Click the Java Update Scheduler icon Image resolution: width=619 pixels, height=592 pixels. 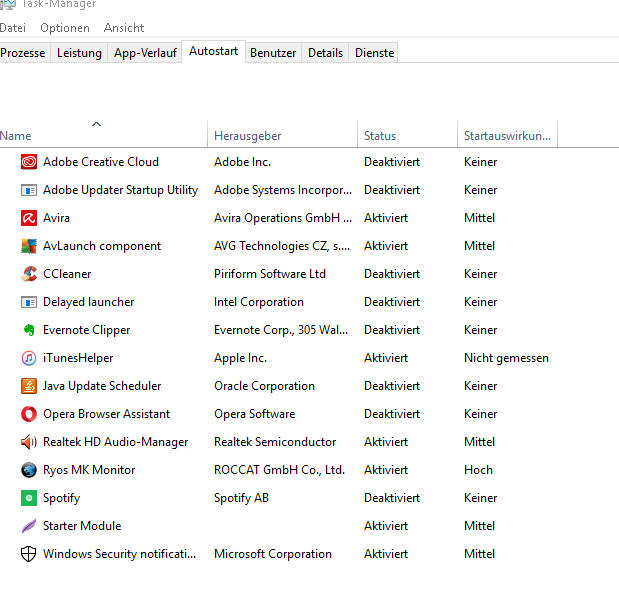[x=29, y=386]
